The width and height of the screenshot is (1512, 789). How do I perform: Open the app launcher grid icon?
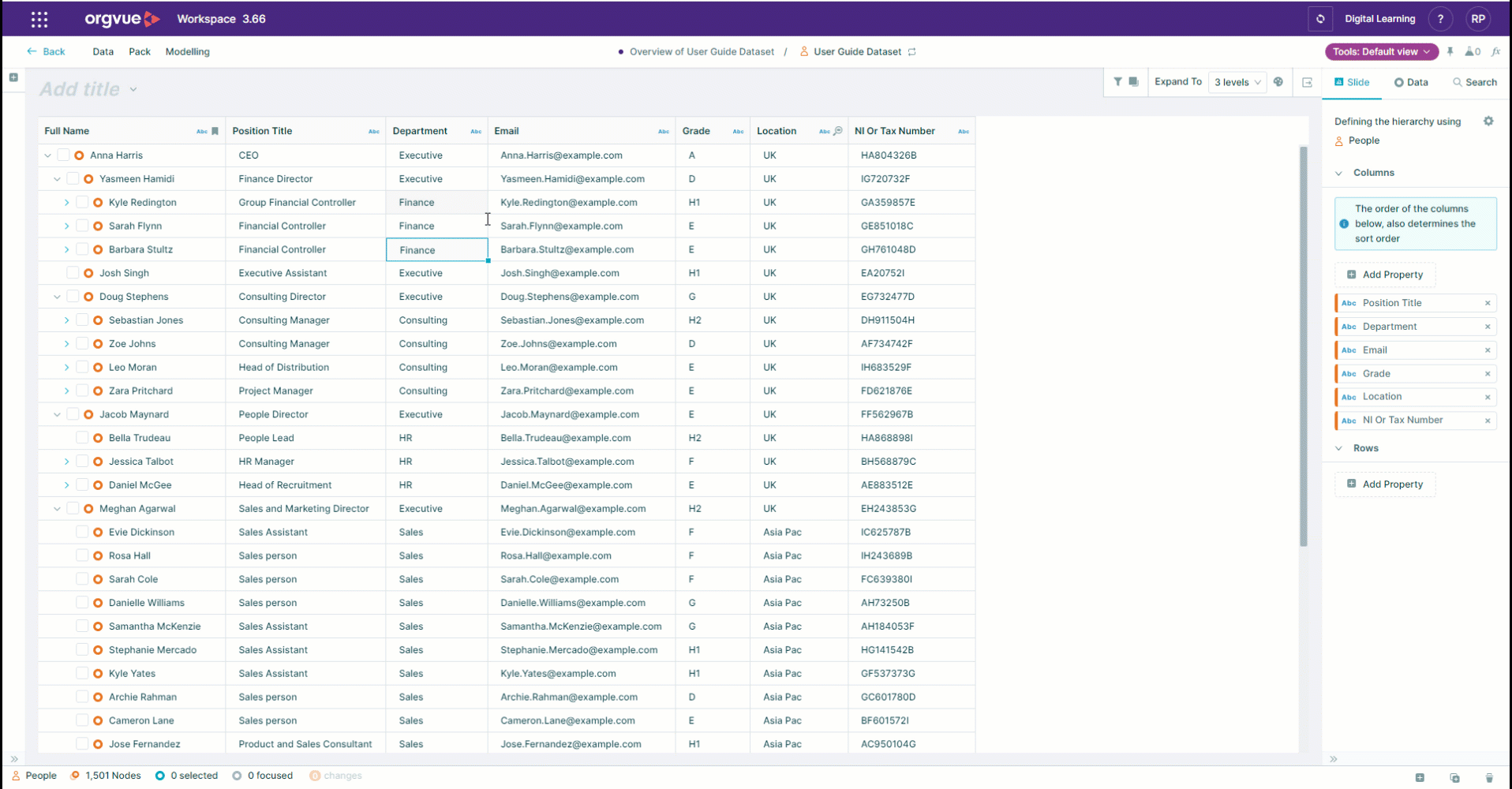pos(39,19)
